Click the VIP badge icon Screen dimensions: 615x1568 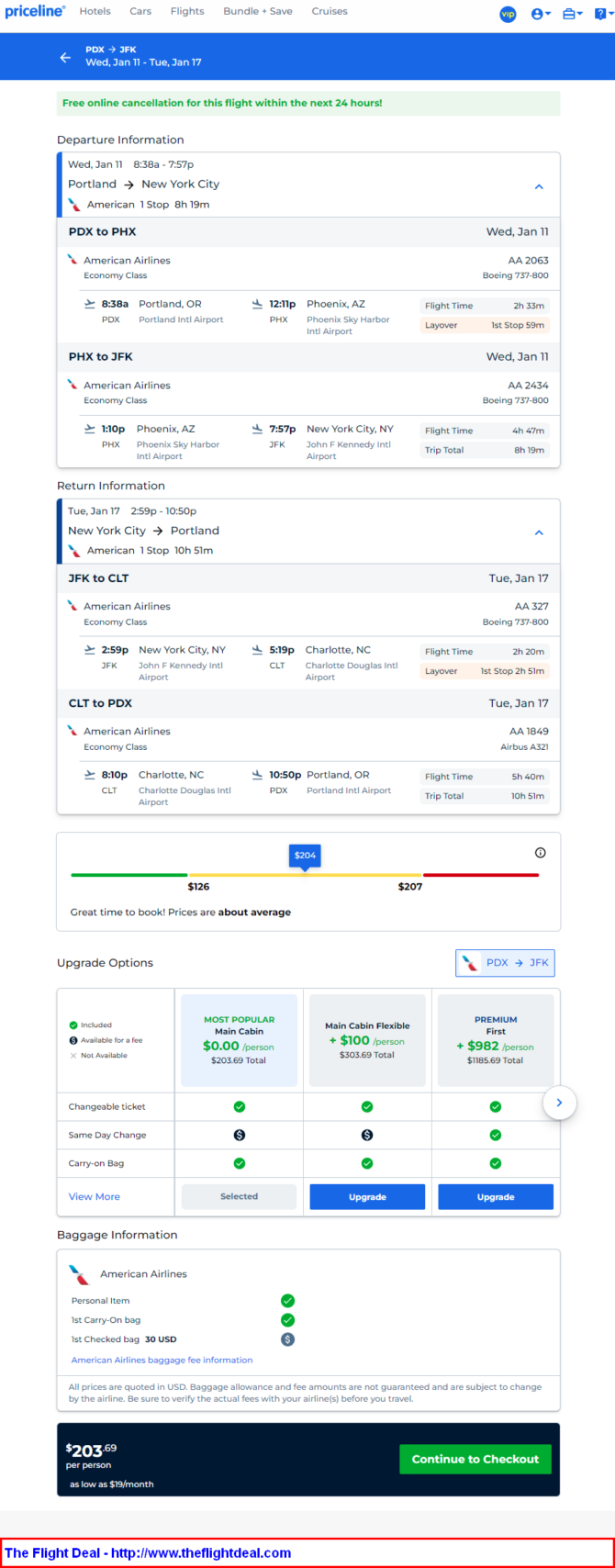point(508,14)
